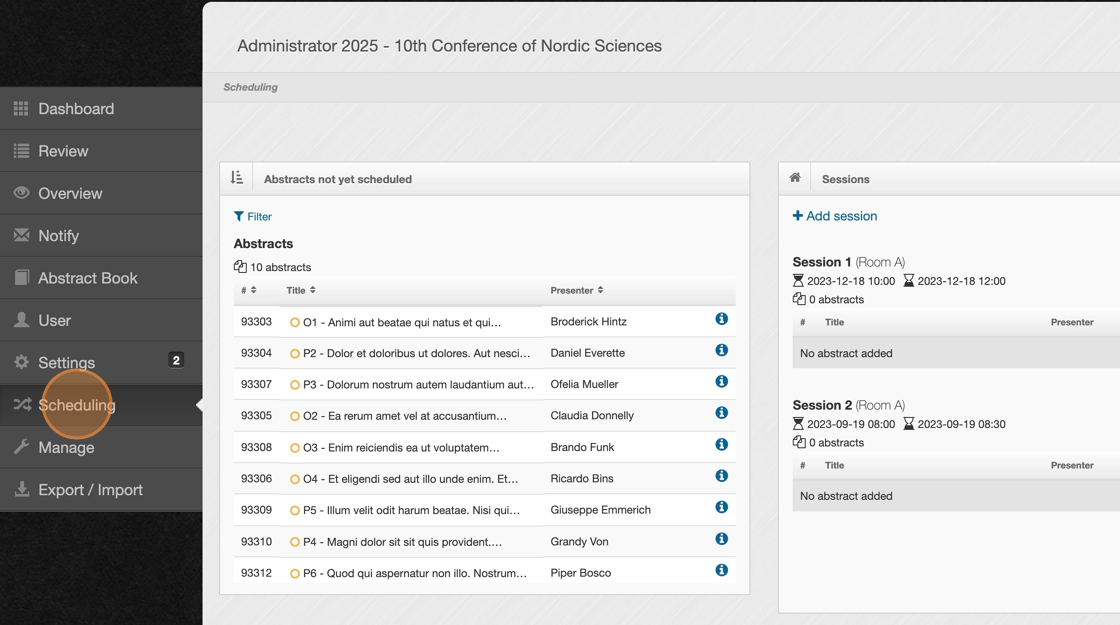Open info icon for Claudia Donnelly's abstract
Screen dimensions: 1120x625
(721, 413)
